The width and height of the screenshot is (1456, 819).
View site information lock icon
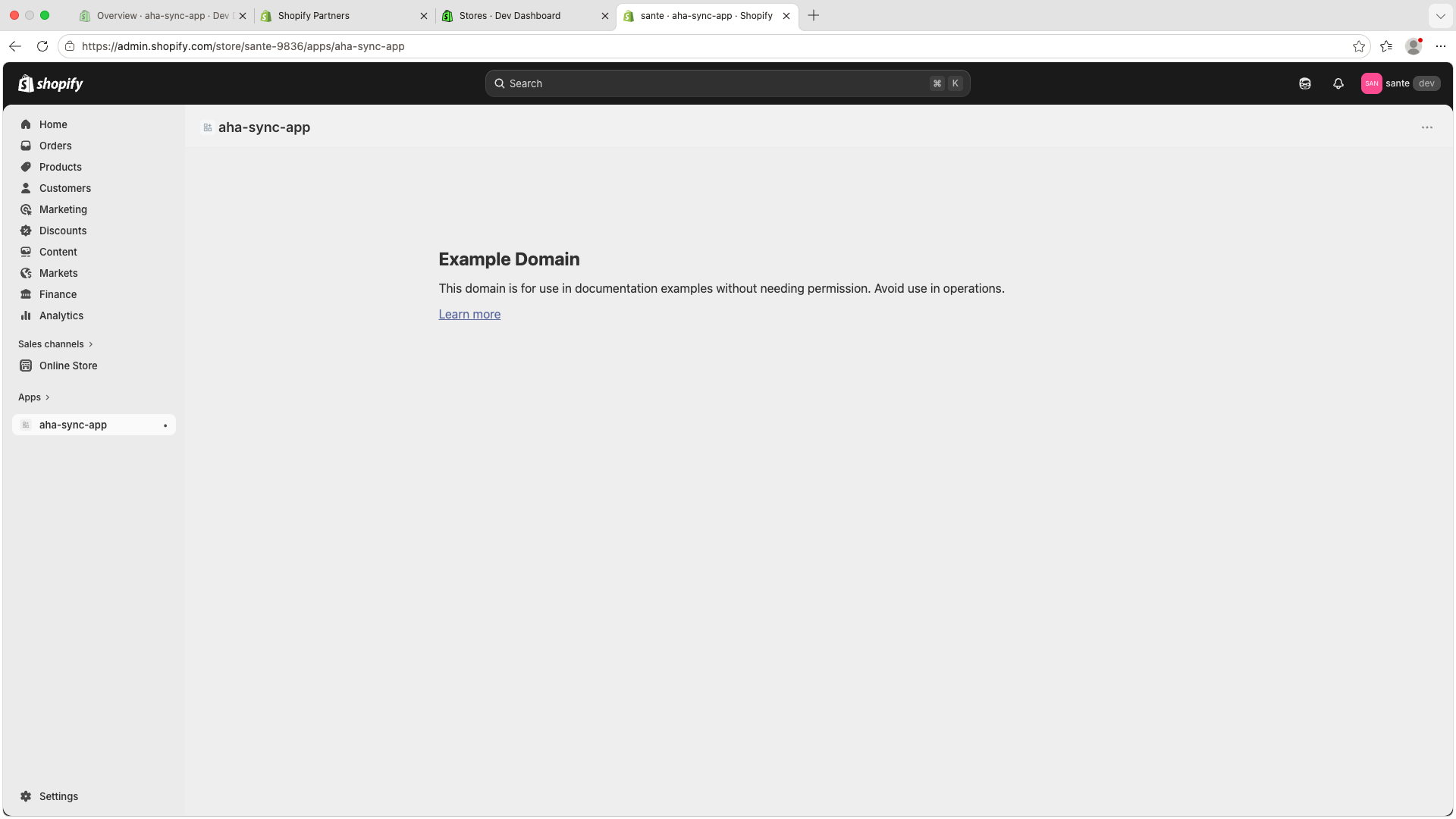click(x=70, y=46)
